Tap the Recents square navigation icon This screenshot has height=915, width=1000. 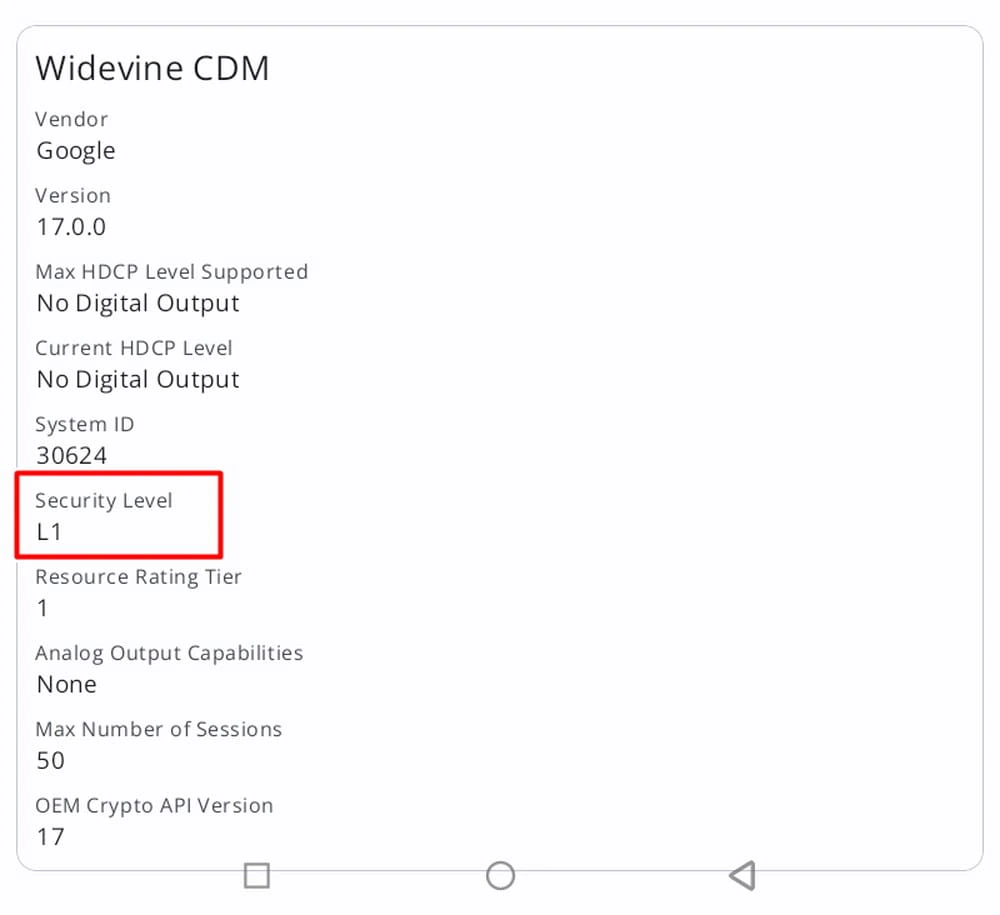pos(257,876)
